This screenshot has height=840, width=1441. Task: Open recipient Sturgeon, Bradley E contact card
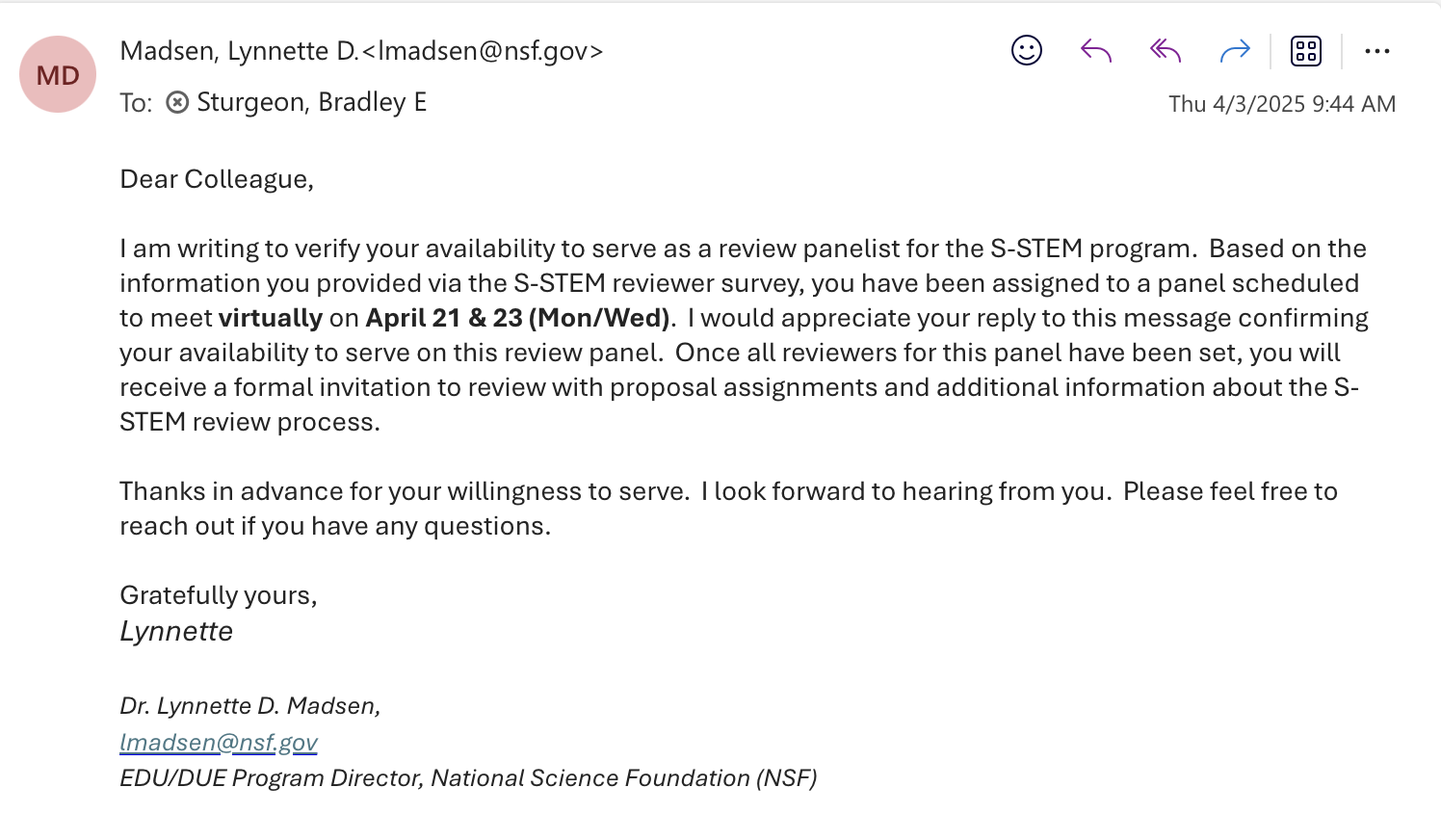[x=311, y=102]
